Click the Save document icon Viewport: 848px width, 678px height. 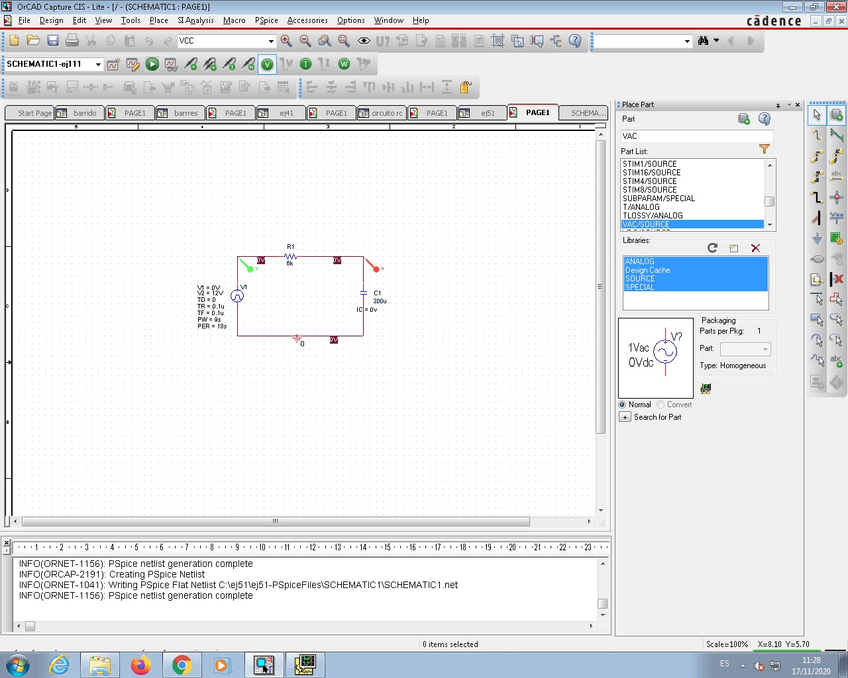[53, 41]
